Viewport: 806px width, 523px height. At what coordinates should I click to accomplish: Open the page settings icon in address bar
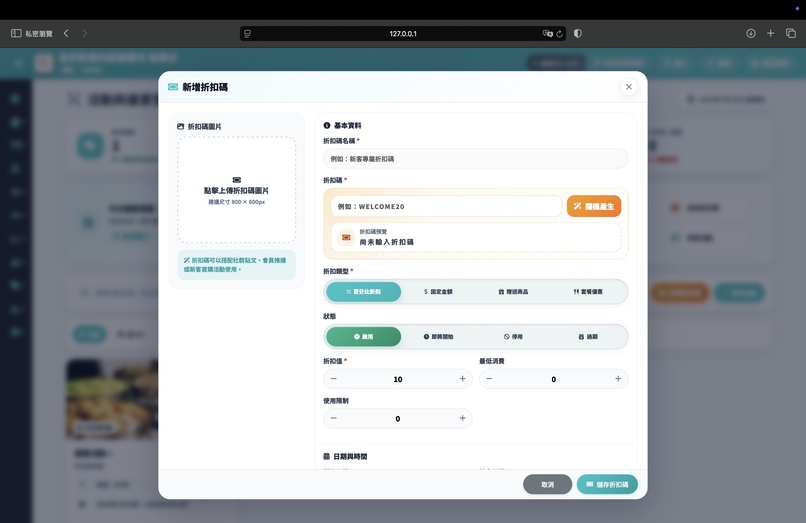pyautogui.click(x=247, y=33)
